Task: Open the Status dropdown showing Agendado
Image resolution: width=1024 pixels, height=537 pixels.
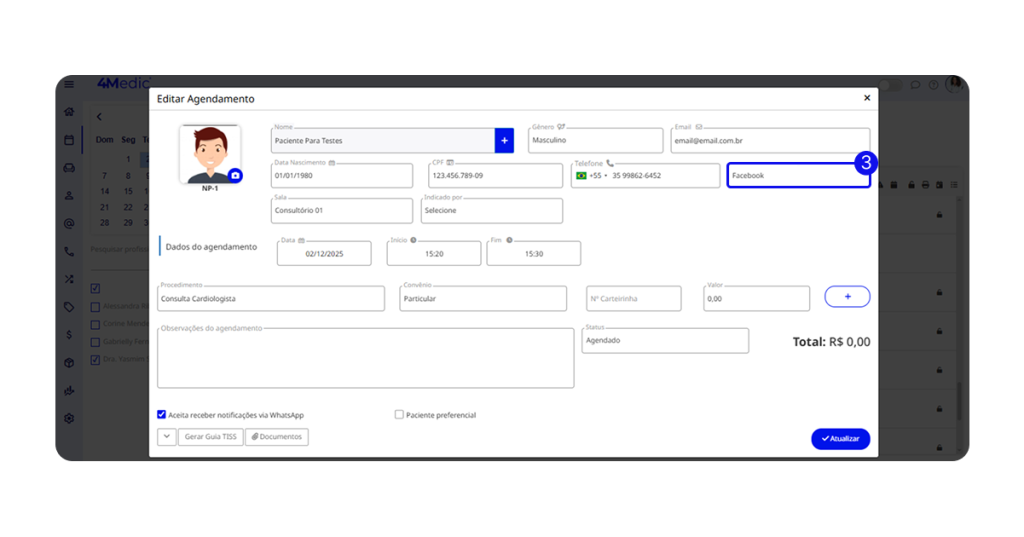Action: (x=664, y=341)
